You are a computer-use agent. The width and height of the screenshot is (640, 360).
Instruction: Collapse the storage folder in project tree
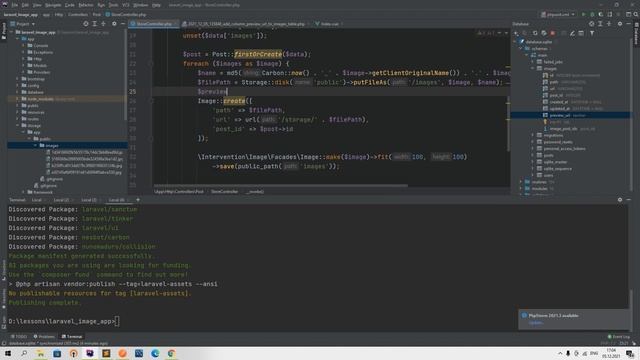(x=18, y=125)
